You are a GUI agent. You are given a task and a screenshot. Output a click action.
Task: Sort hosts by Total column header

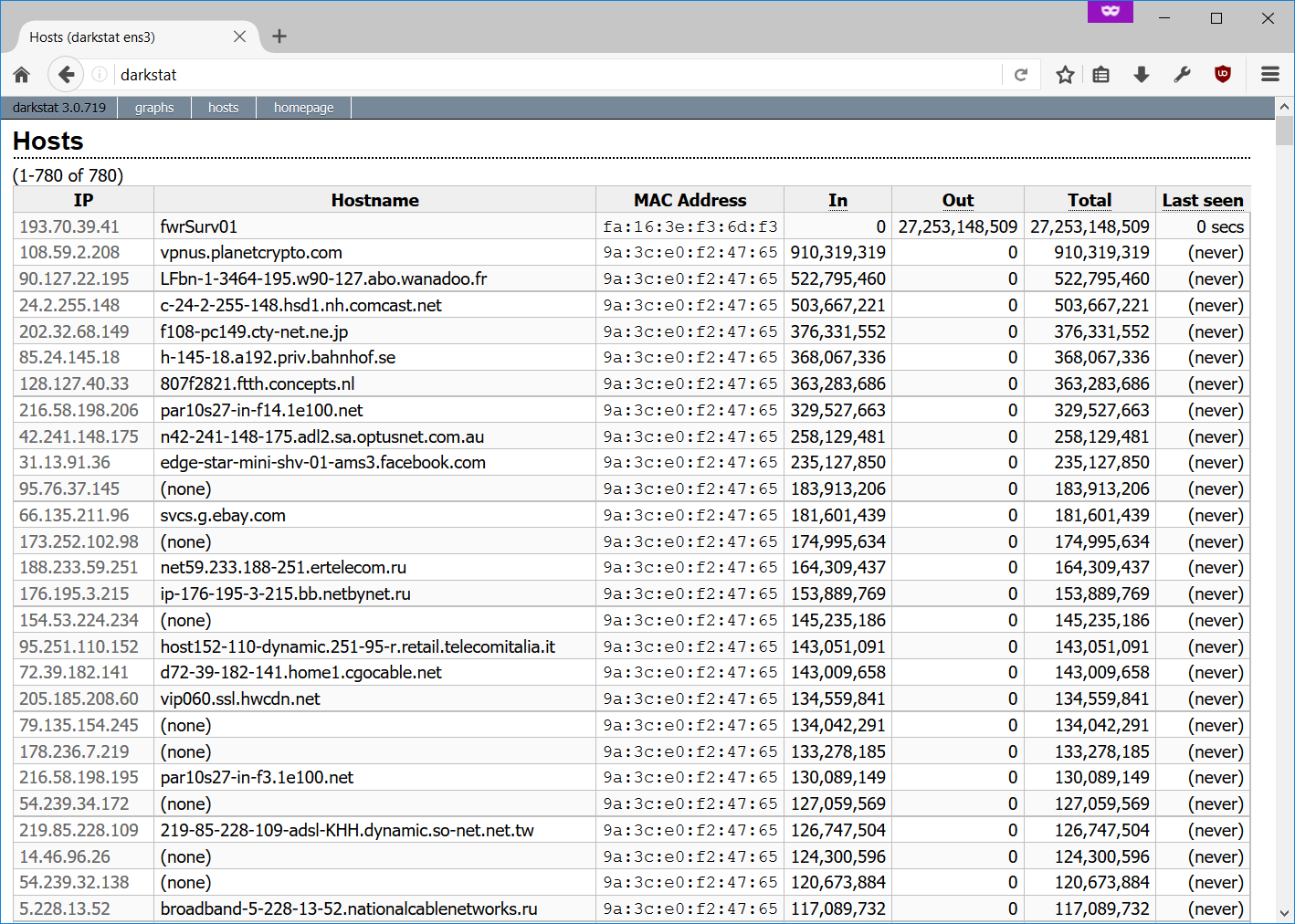point(1090,200)
